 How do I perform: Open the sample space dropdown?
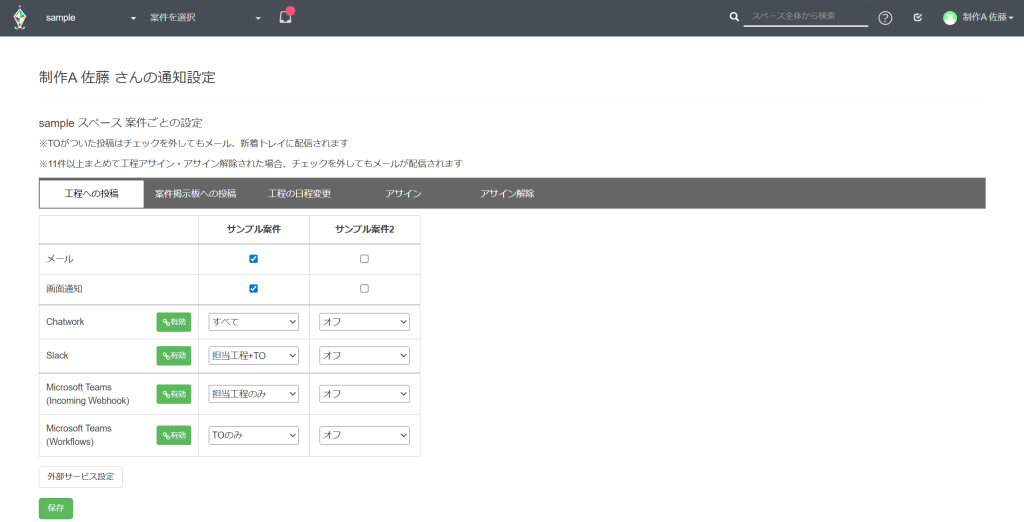[90, 18]
